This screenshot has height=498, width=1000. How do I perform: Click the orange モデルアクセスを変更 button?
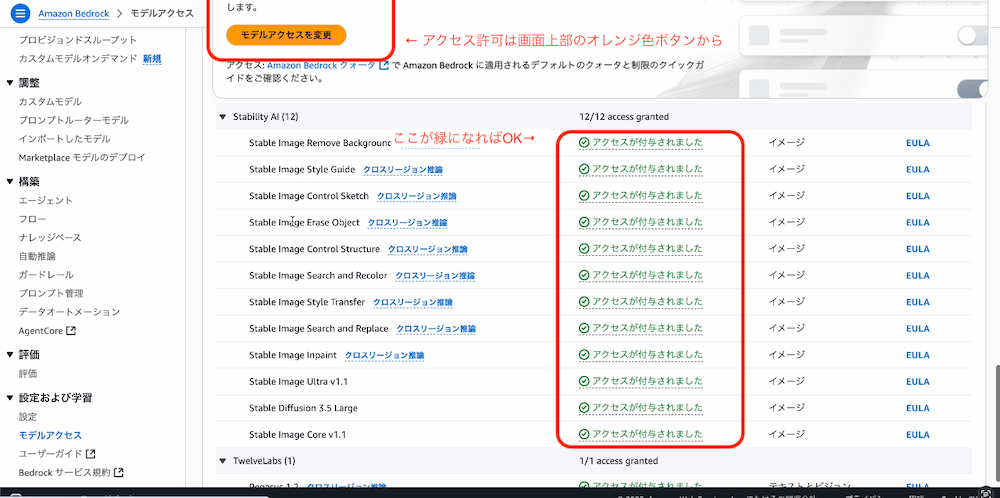click(286, 35)
